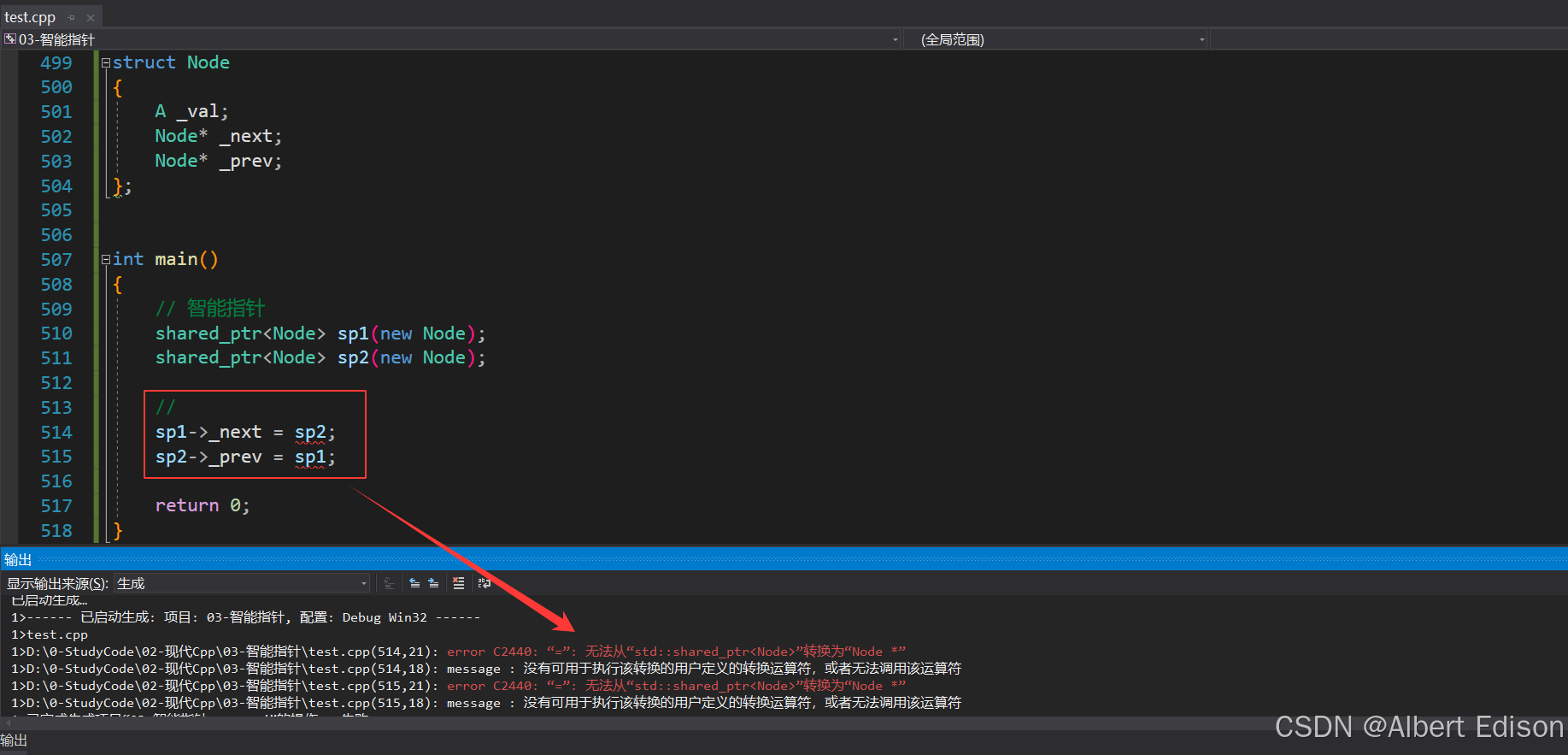This screenshot has width=1568, height=755.
Task: Click the underlined sp2 on line 514
Action: [x=309, y=433]
